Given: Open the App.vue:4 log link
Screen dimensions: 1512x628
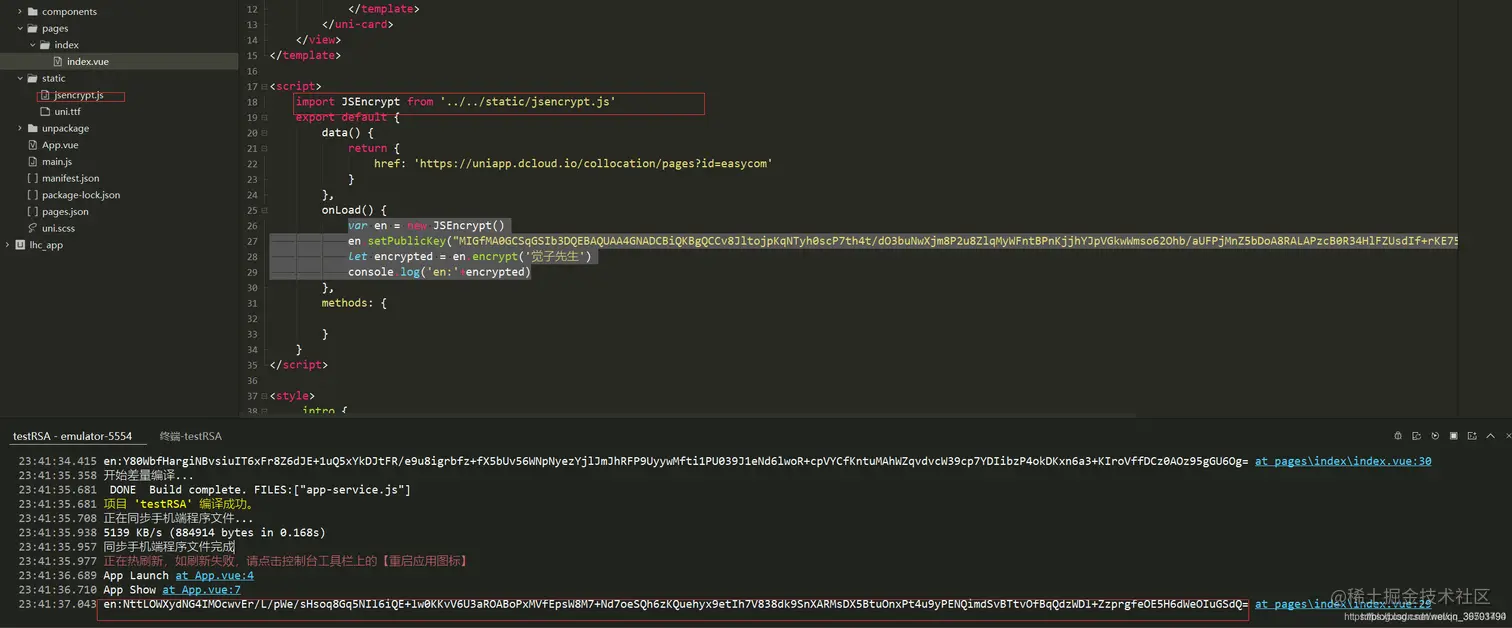Looking at the screenshot, I should pyautogui.click(x=215, y=576).
